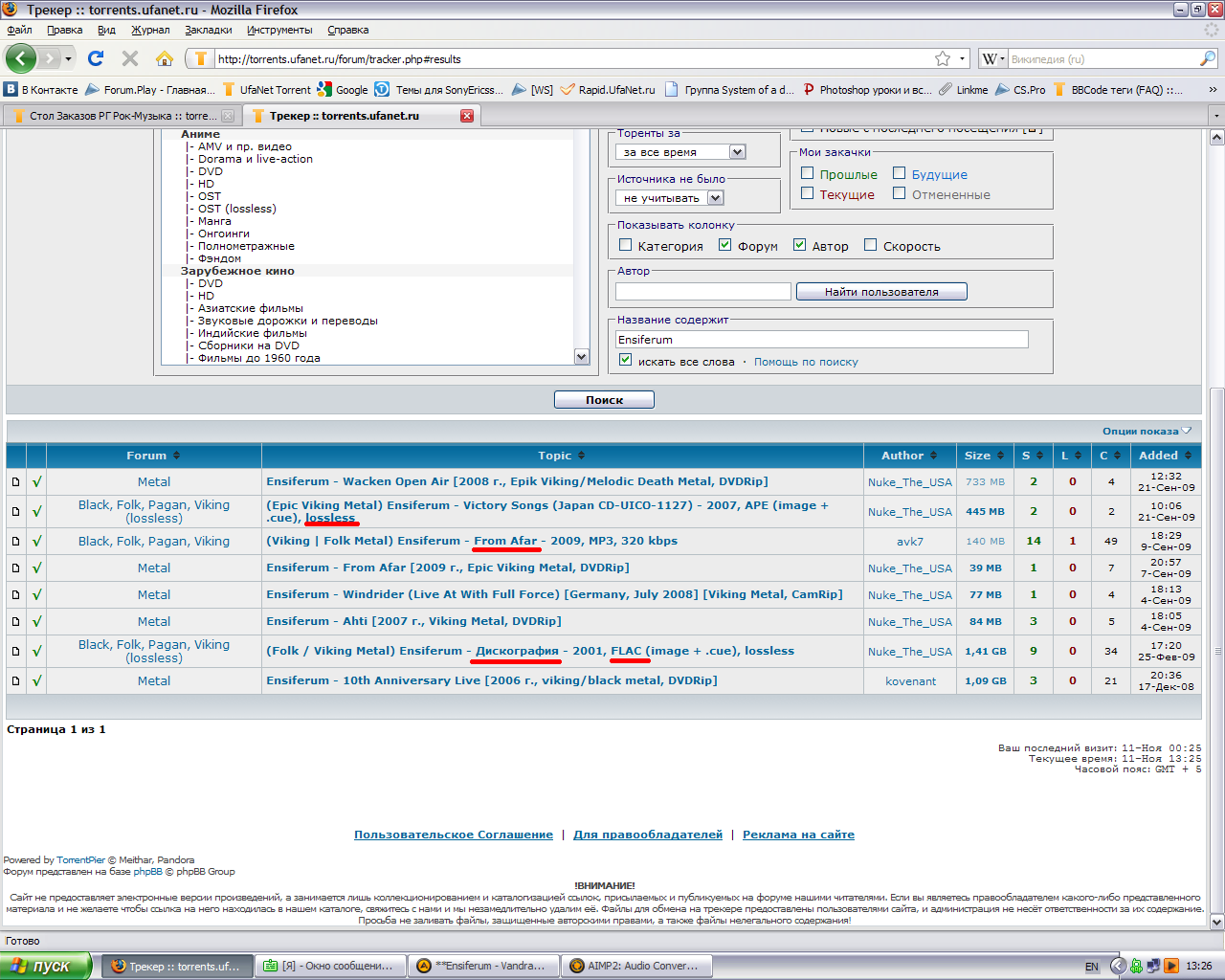The height and width of the screenshot is (980, 1225).
Task: Toggle the Отмененные checkbox
Action: 900,193
